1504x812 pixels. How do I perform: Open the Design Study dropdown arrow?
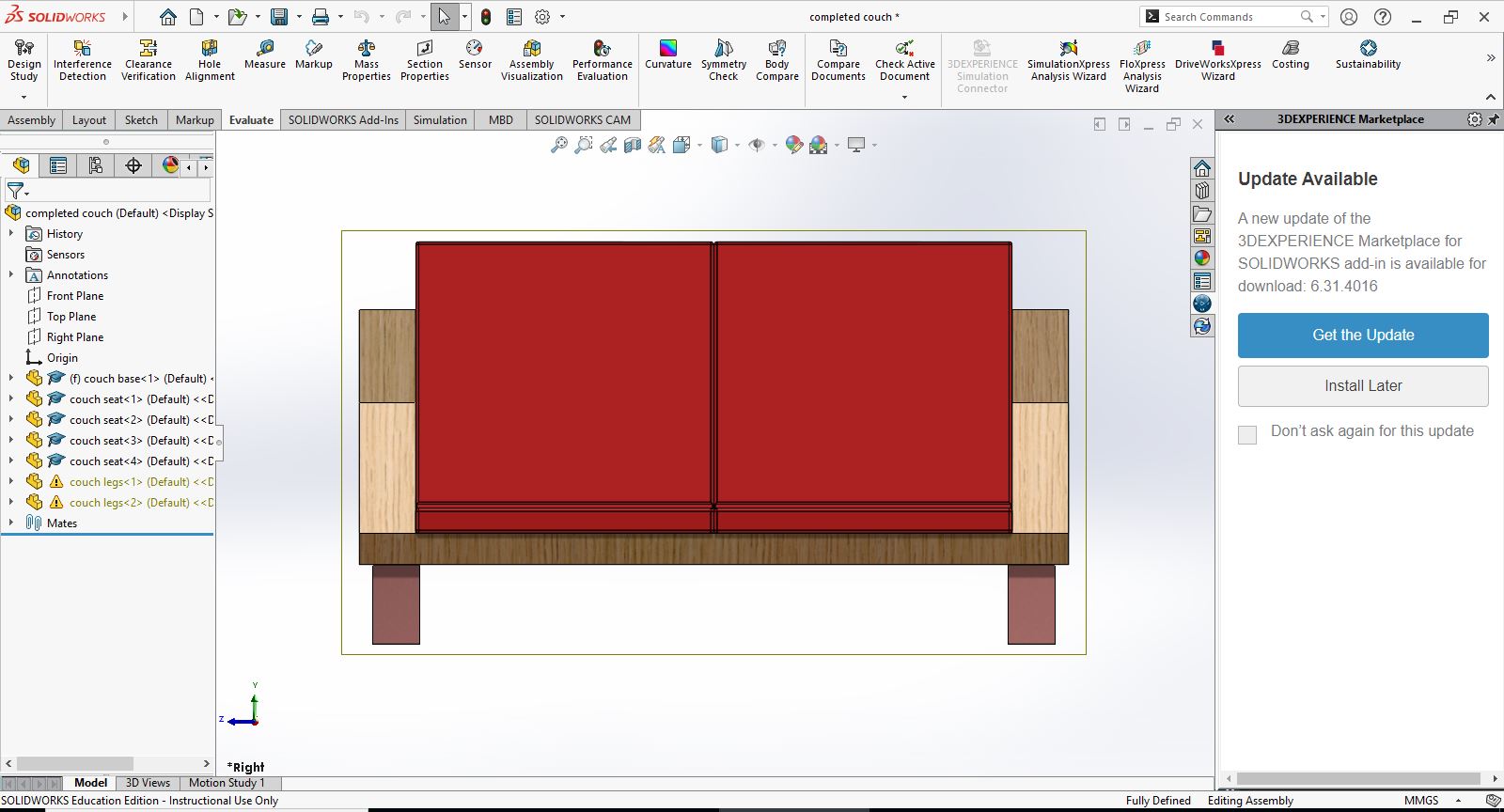click(x=23, y=96)
